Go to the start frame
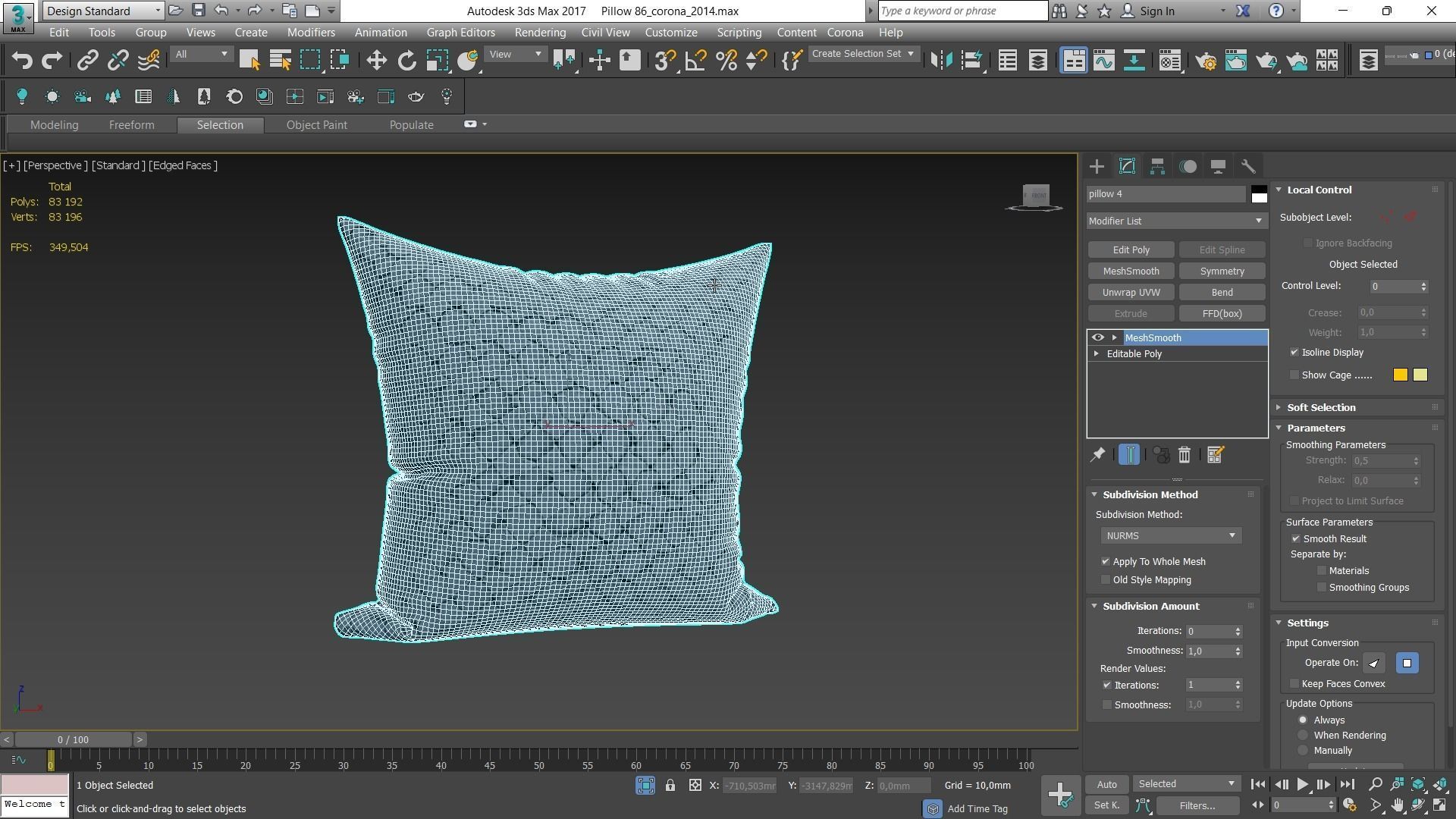1456x819 pixels. point(1258,785)
